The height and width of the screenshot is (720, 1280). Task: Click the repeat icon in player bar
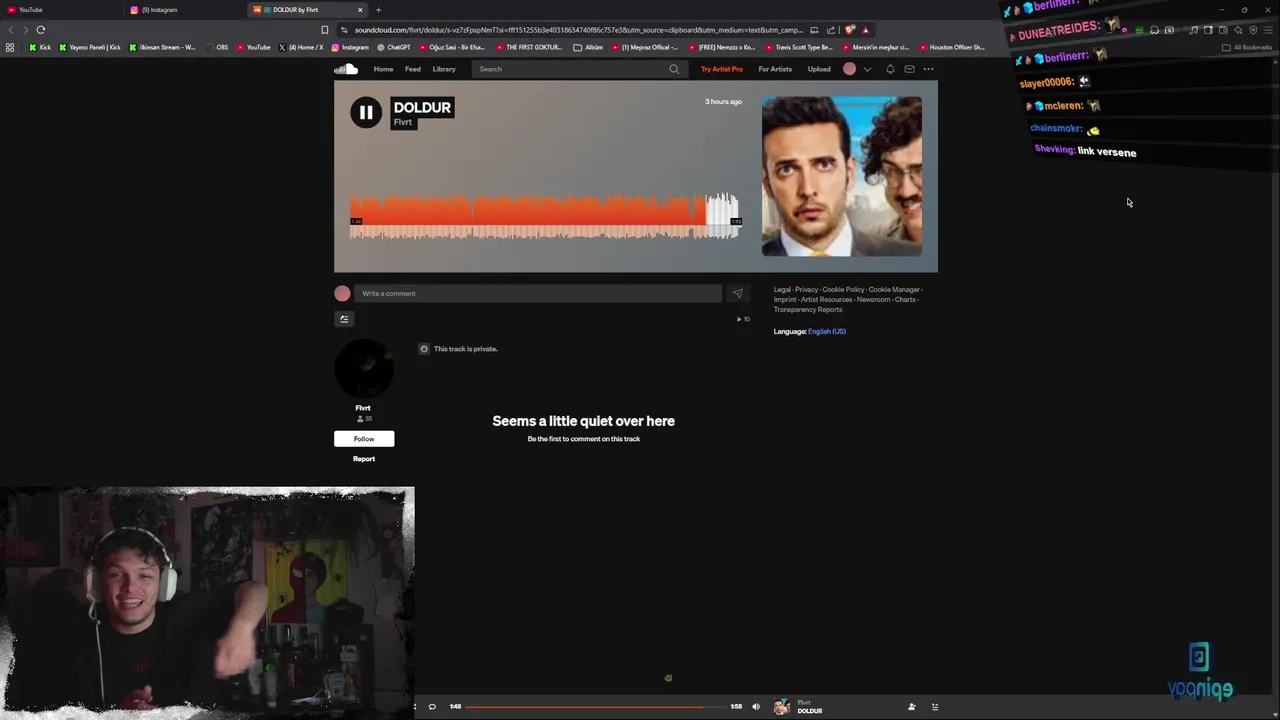tap(432, 707)
